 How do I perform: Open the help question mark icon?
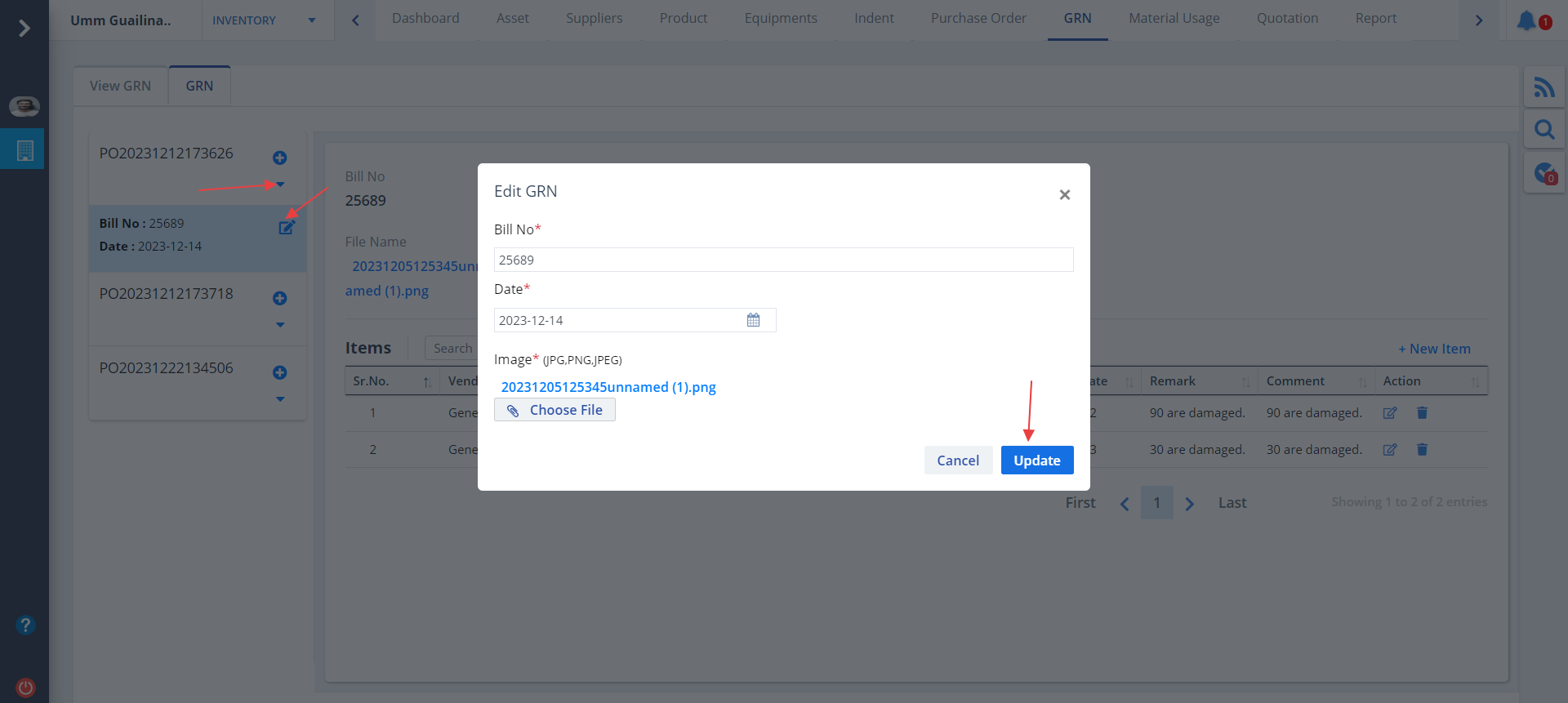(25, 625)
